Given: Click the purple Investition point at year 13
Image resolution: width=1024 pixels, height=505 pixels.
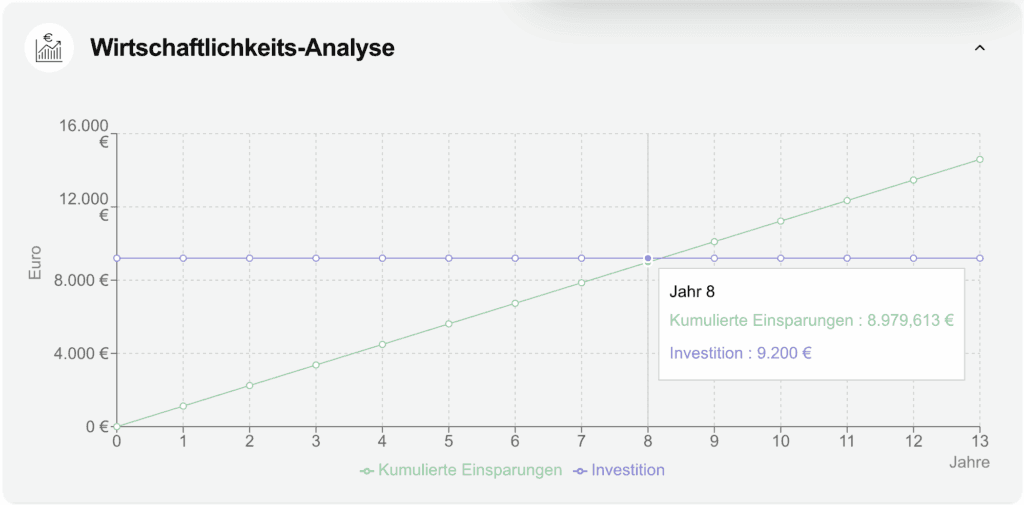Looking at the screenshot, I should click(980, 258).
